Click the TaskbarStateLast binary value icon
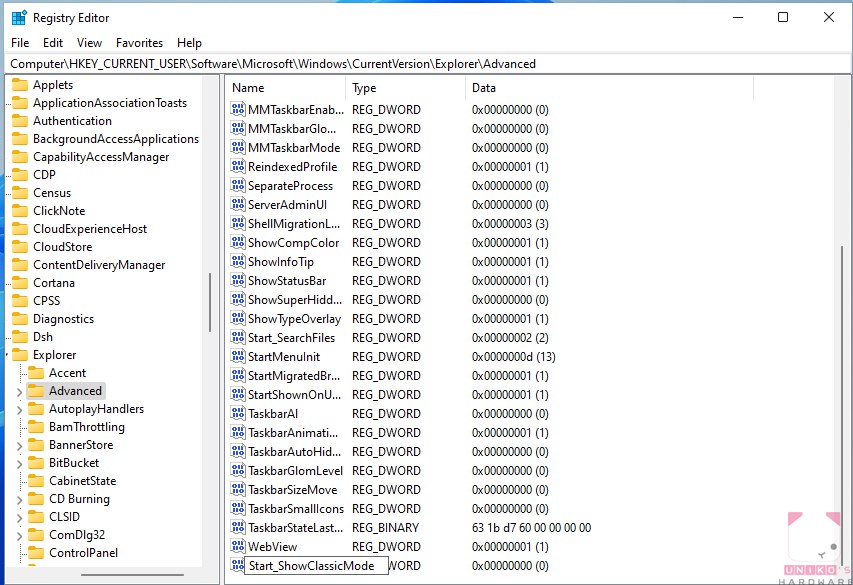Viewport: 853px width, 585px height. (238, 527)
